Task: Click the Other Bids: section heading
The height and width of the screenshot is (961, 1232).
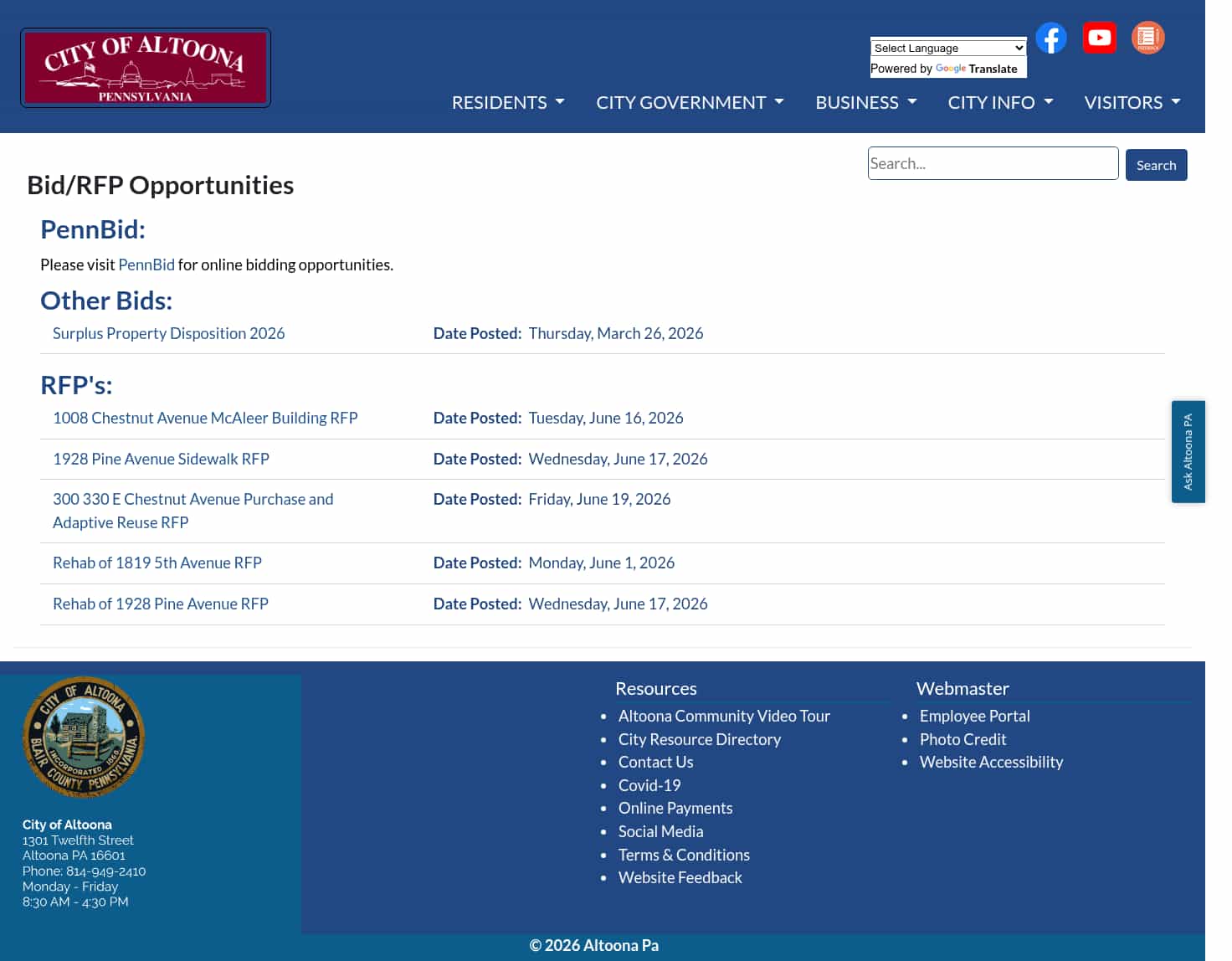Action: coord(106,301)
